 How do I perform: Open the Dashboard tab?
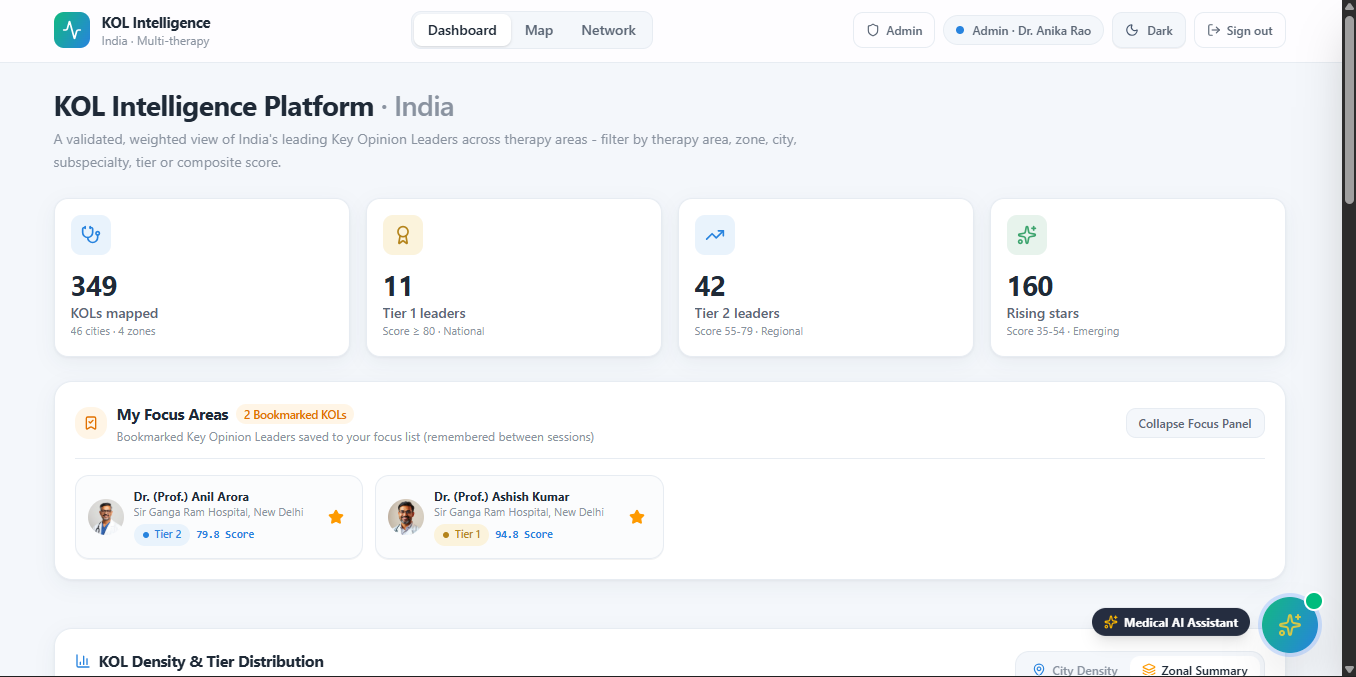point(462,30)
